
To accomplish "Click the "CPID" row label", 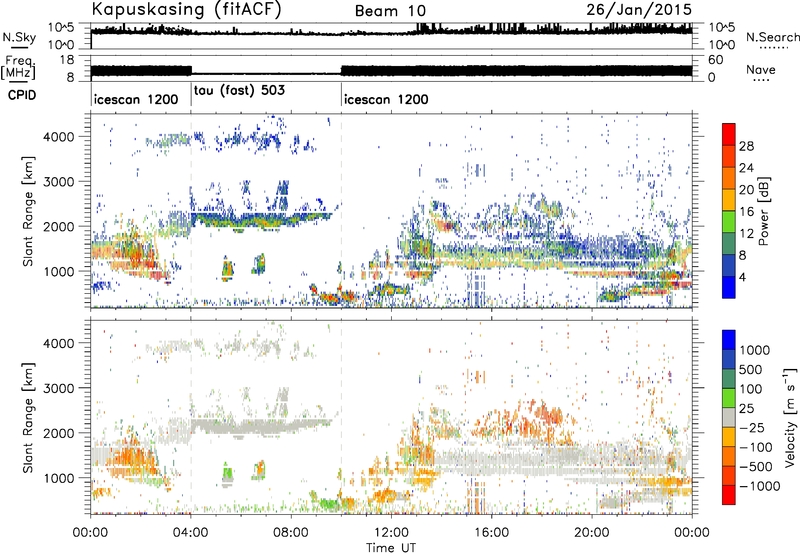I will click(x=22, y=95).
